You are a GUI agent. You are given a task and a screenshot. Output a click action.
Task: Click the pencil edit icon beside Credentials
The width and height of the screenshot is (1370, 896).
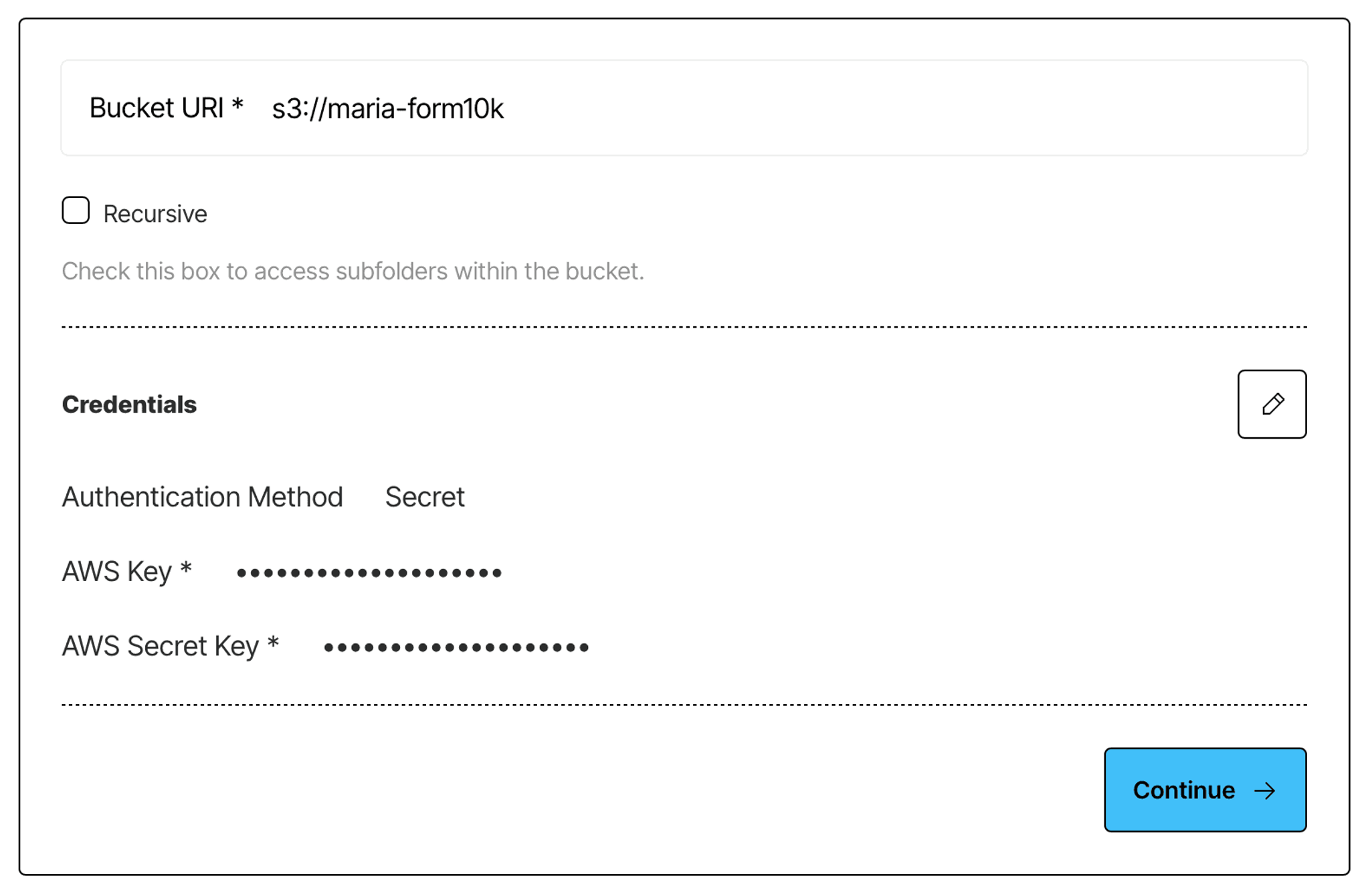click(1272, 404)
